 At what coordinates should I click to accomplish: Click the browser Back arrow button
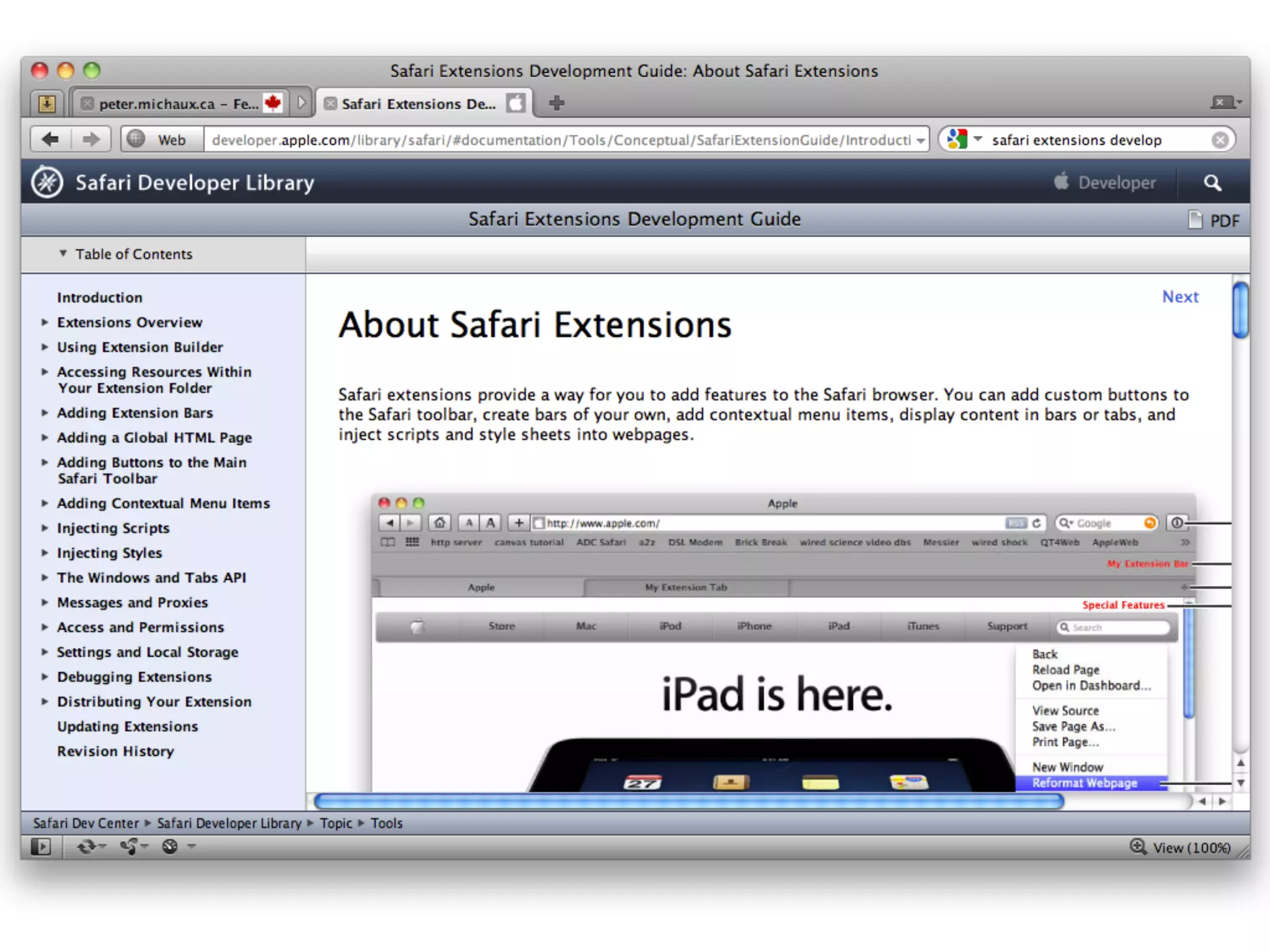51,139
